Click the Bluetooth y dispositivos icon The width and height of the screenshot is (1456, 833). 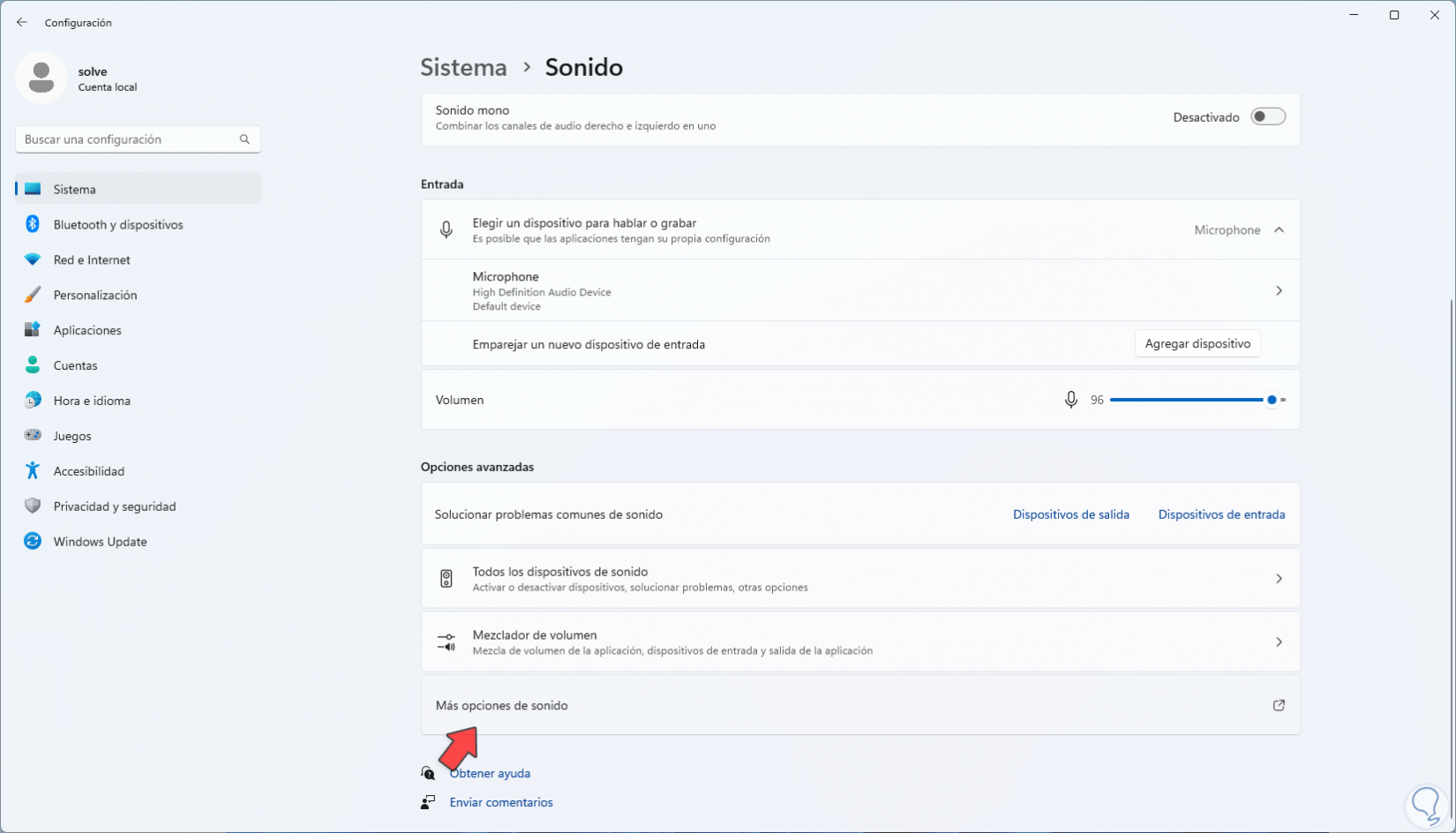coord(33,224)
